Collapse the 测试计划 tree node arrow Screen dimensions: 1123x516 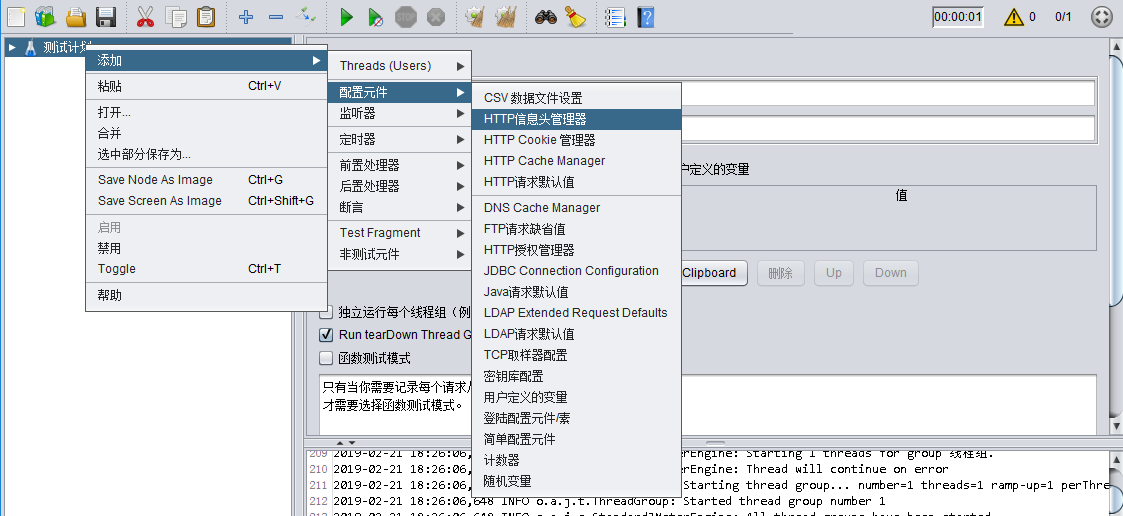pyautogui.click(x=12, y=47)
